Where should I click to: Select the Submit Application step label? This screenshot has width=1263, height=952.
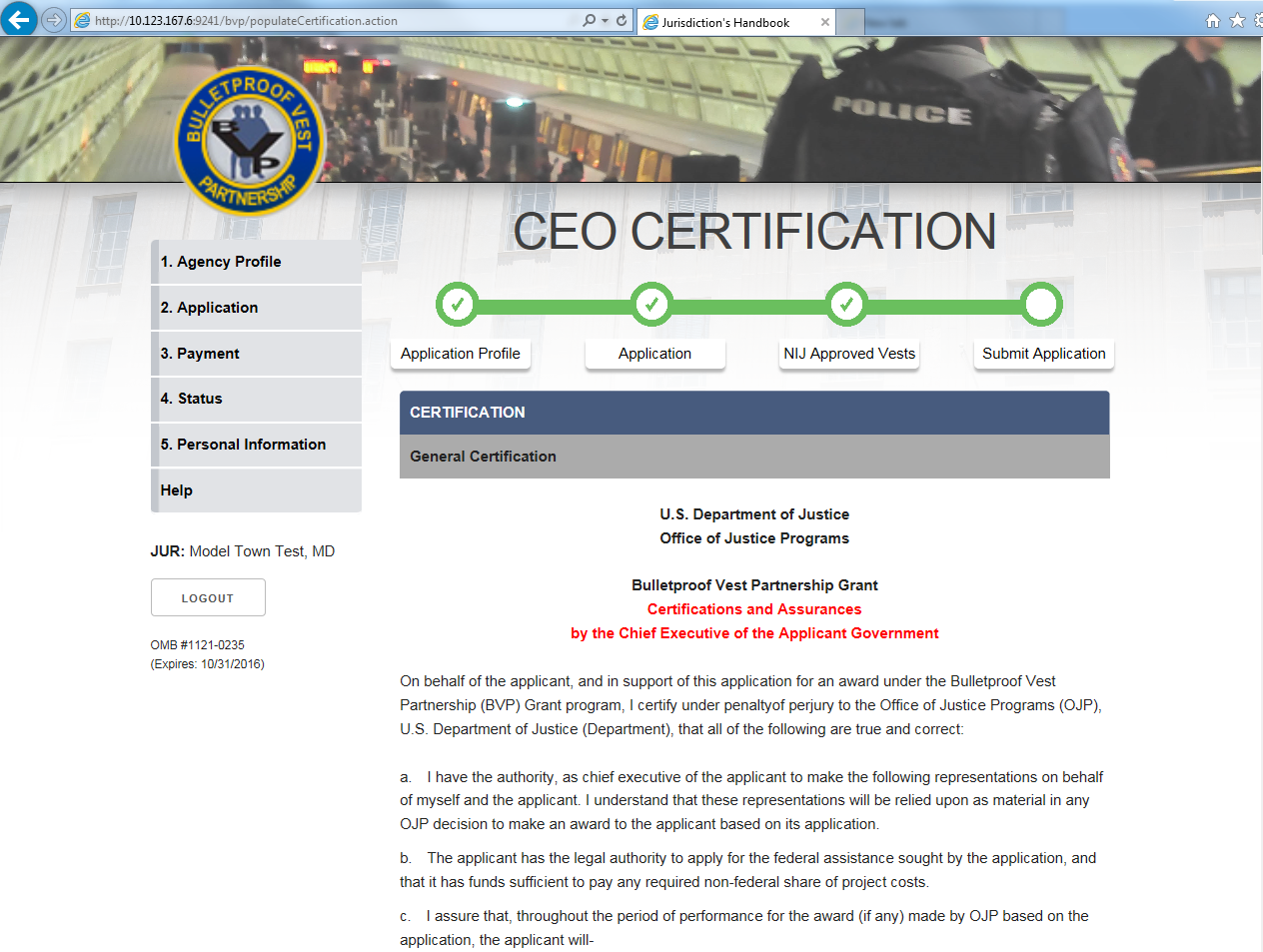pyautogui.click(x=1044, y=354)
